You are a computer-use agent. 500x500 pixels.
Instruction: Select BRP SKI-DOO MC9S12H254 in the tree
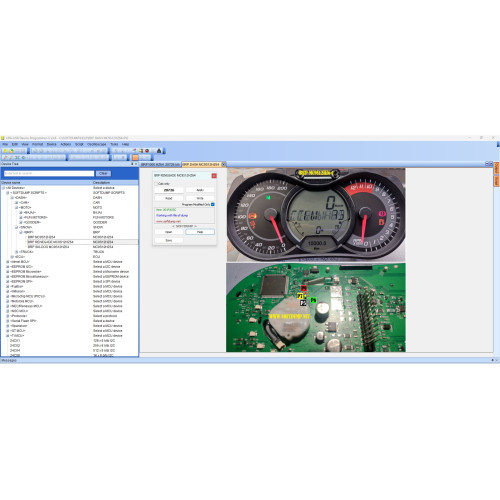(48, 247)
